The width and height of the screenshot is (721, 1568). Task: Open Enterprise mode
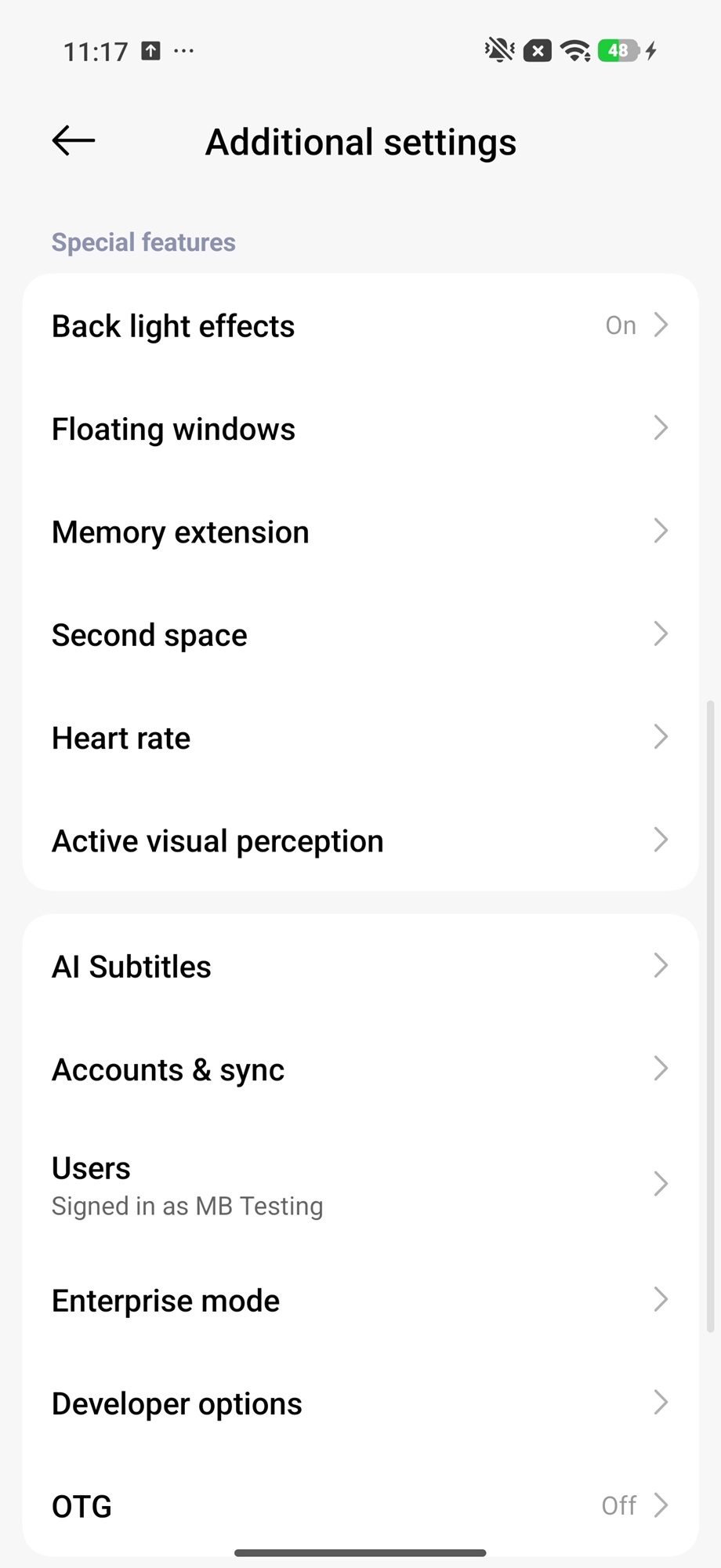tap(360, 1300)
